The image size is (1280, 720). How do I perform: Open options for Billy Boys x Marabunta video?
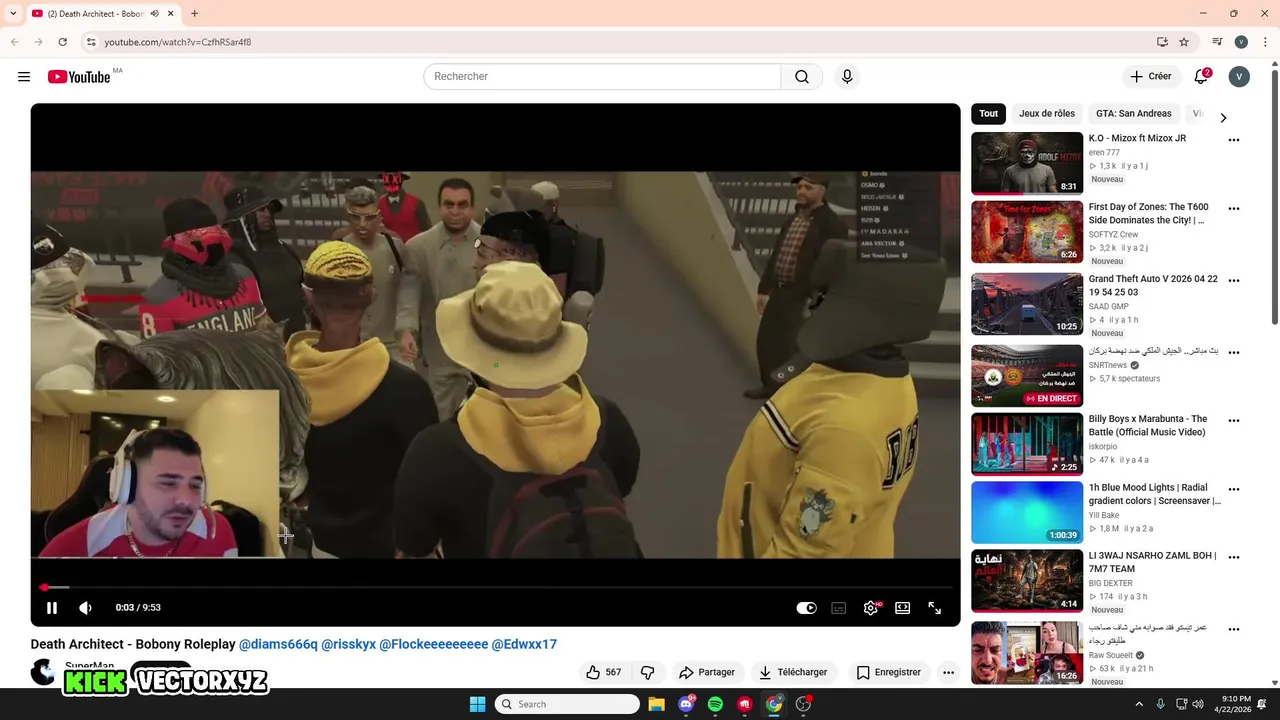tap(1234, 421)
